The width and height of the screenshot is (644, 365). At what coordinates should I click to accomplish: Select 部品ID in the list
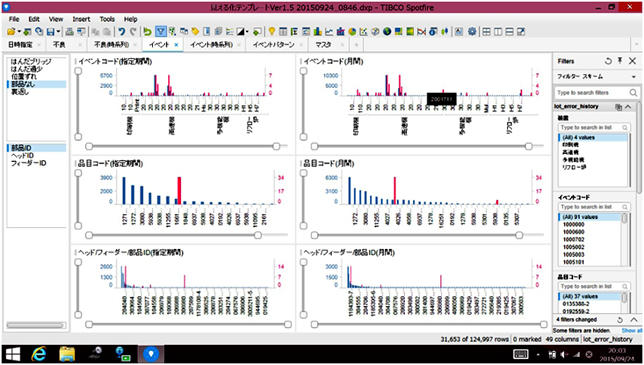(37, 148)
